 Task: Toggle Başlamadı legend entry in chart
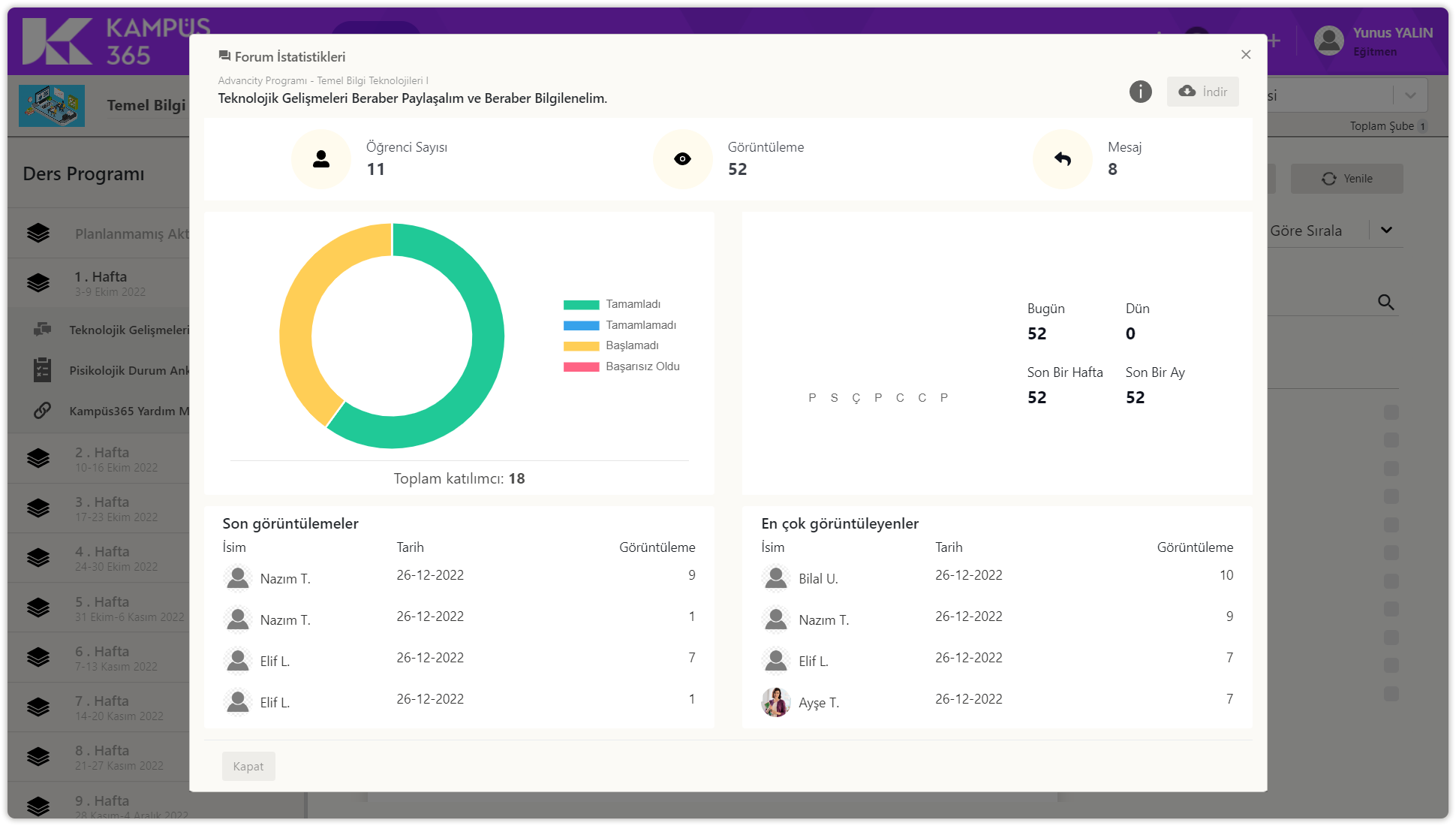coord(631,345)
